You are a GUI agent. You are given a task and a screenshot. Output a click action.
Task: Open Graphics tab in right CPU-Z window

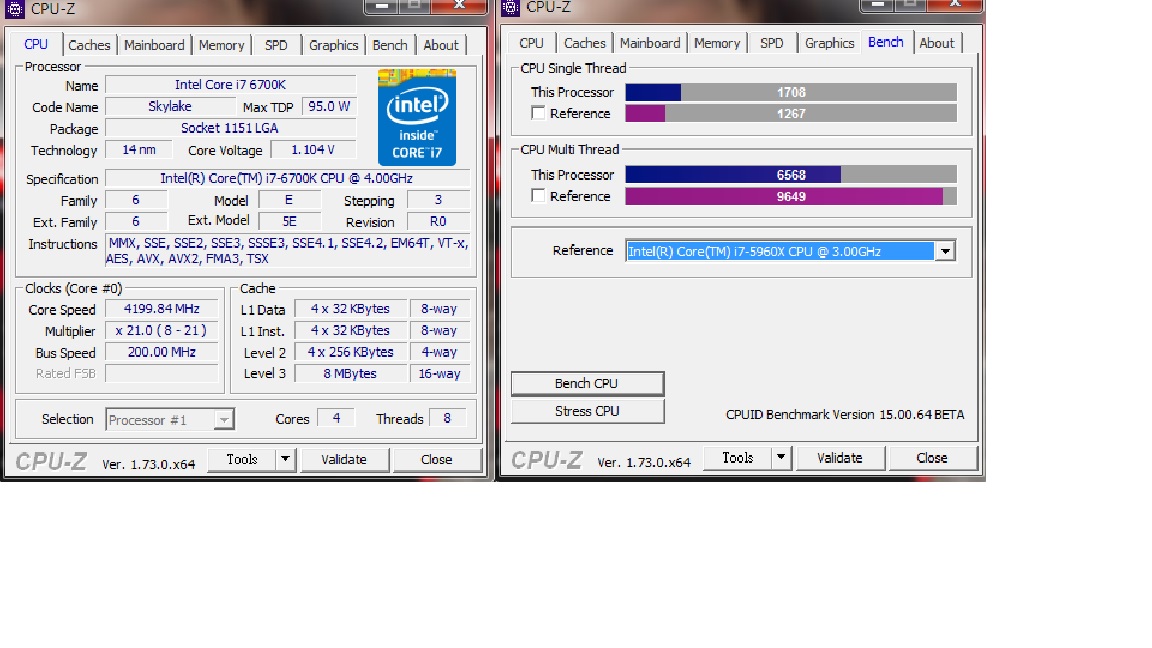click(x=829, y=43)
